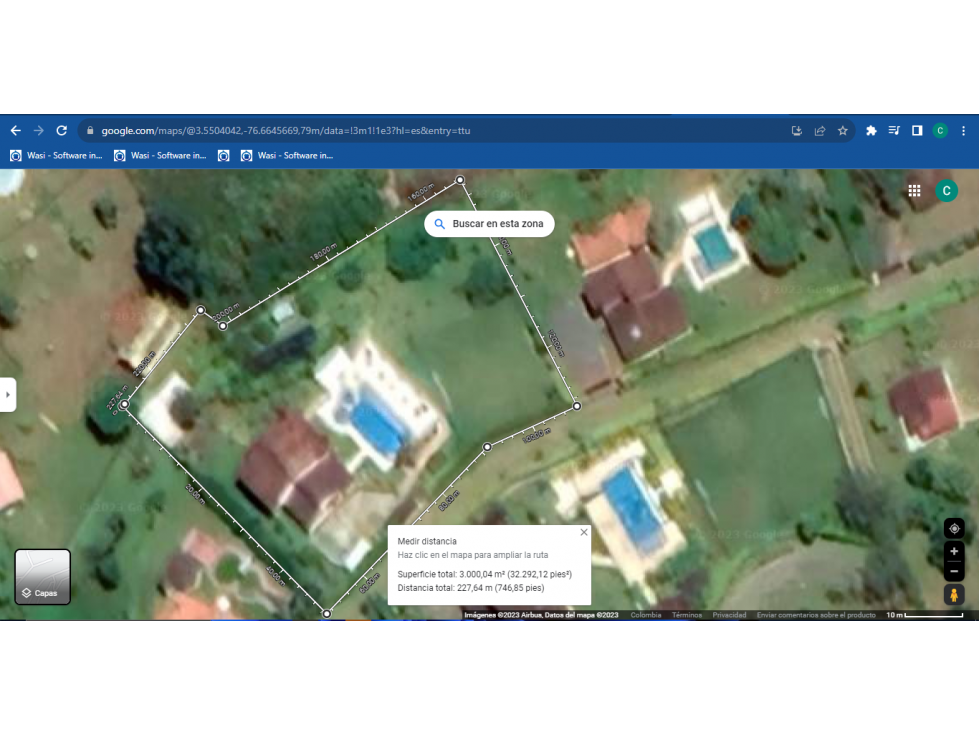Zoom in the map with plus

[954, 551]
